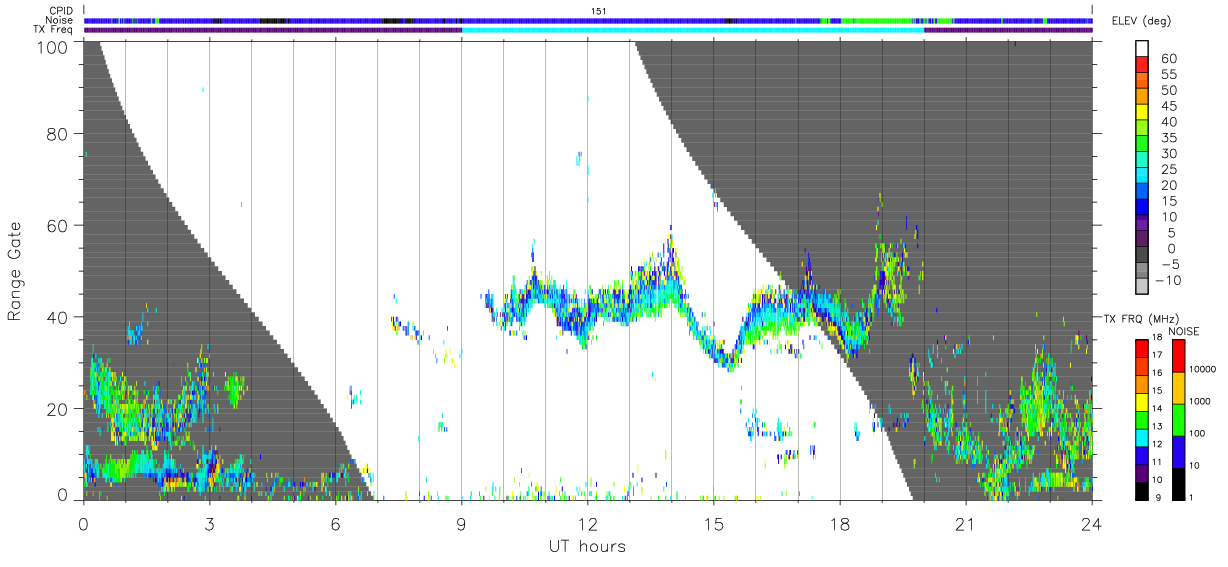
Task: Click the 21 tick on the UT hours axis
Action: pyautogui.click(x=966, y=524)
